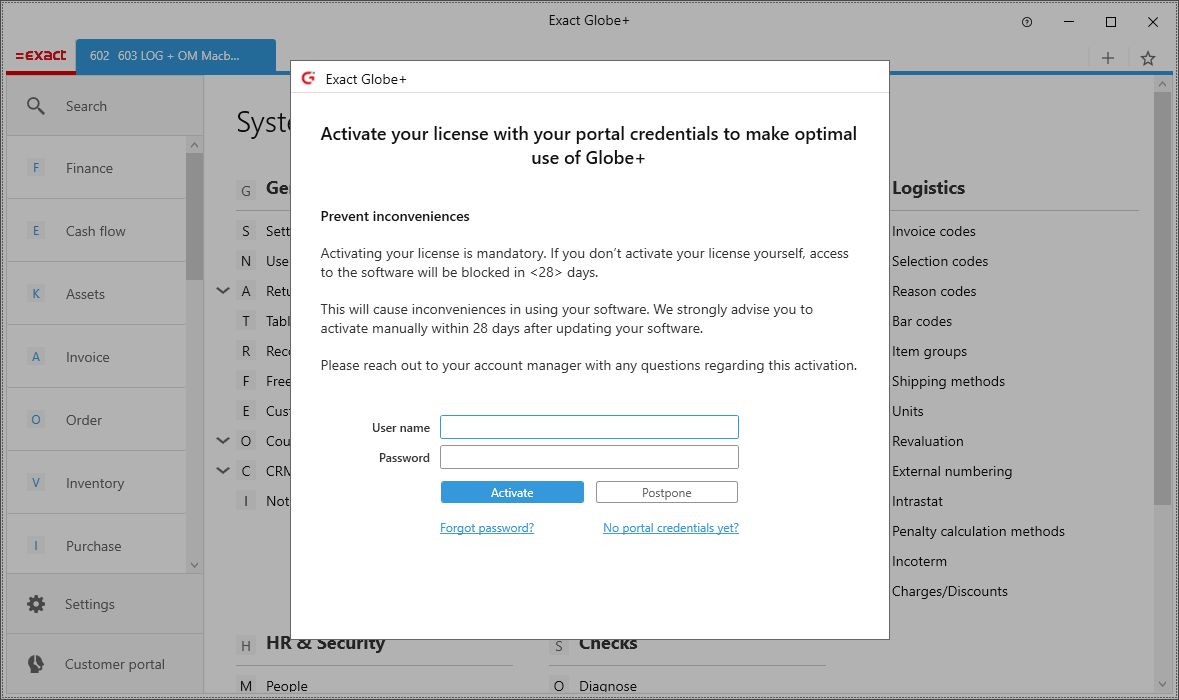Select the S shortcut icon beside 'Sett'
This screenshot has height=700, width=1179.
coord(246,231)
